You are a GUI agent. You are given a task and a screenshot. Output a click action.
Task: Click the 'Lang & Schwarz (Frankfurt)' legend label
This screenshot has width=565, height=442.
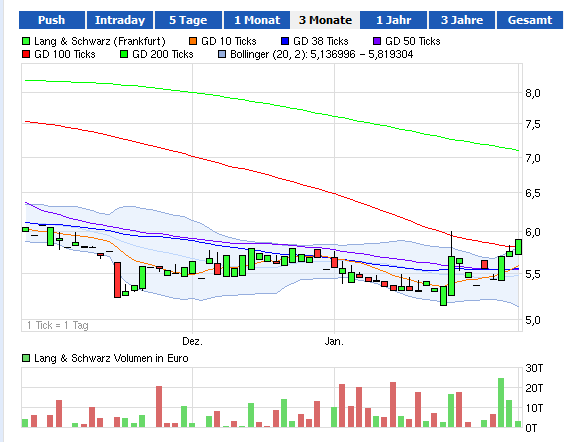click(100, 41)
